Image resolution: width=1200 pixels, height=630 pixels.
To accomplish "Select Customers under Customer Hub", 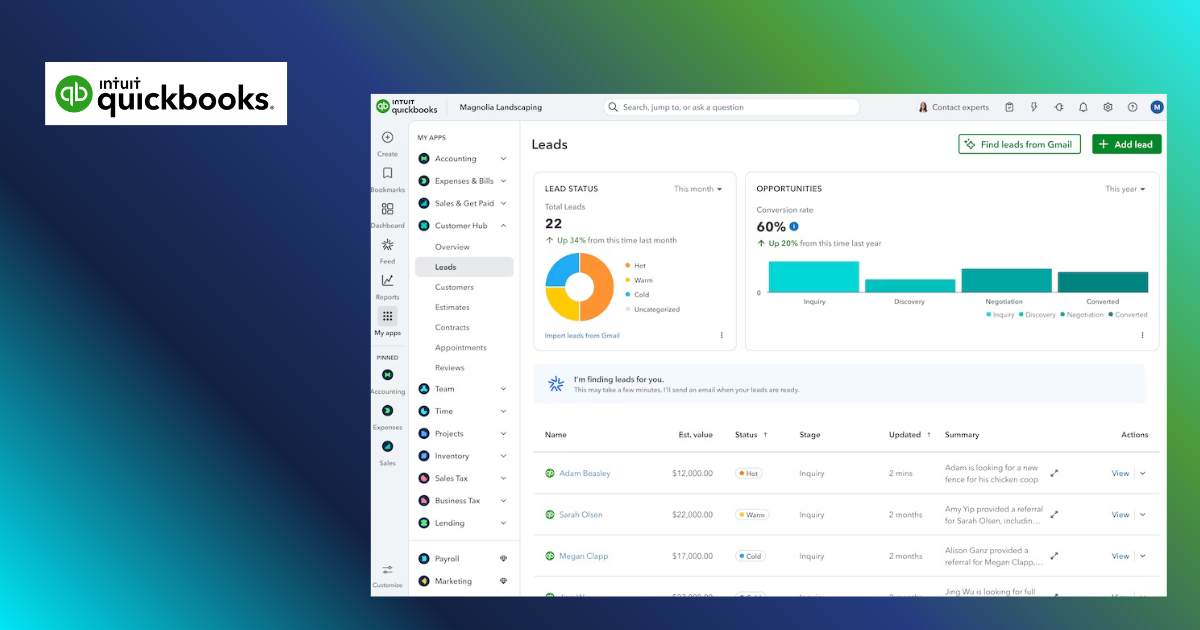I will (454, 287).
